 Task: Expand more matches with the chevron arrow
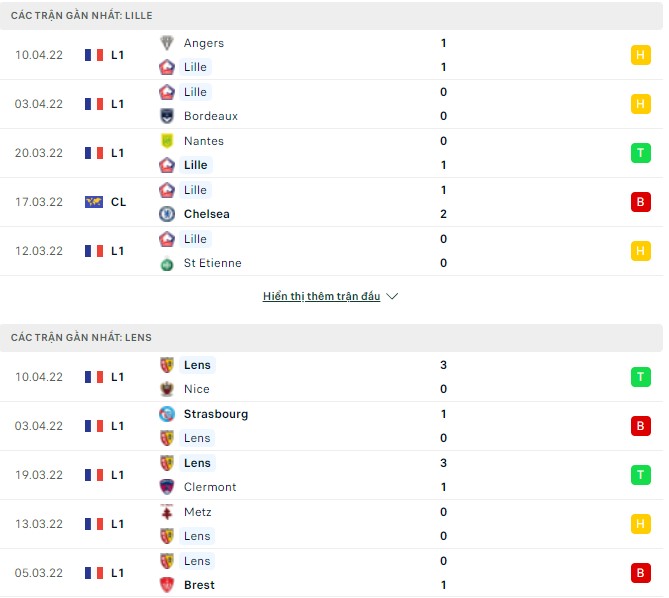[392, 297]
